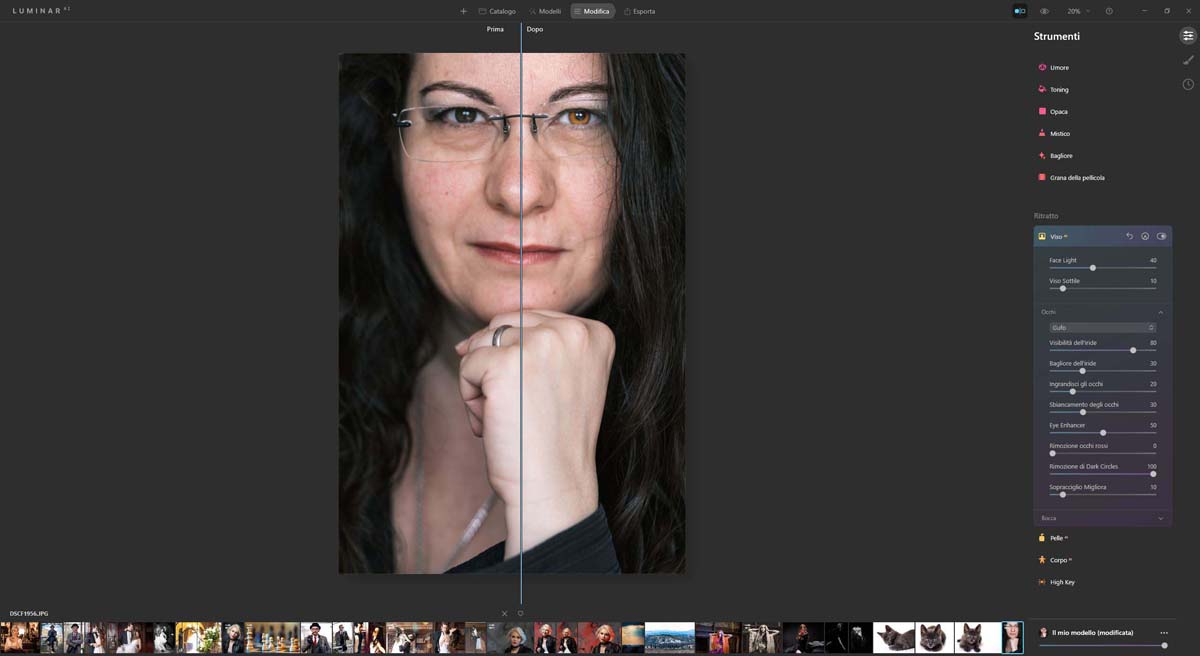Click the eye preview icon in top bar

click(1044, 11)
